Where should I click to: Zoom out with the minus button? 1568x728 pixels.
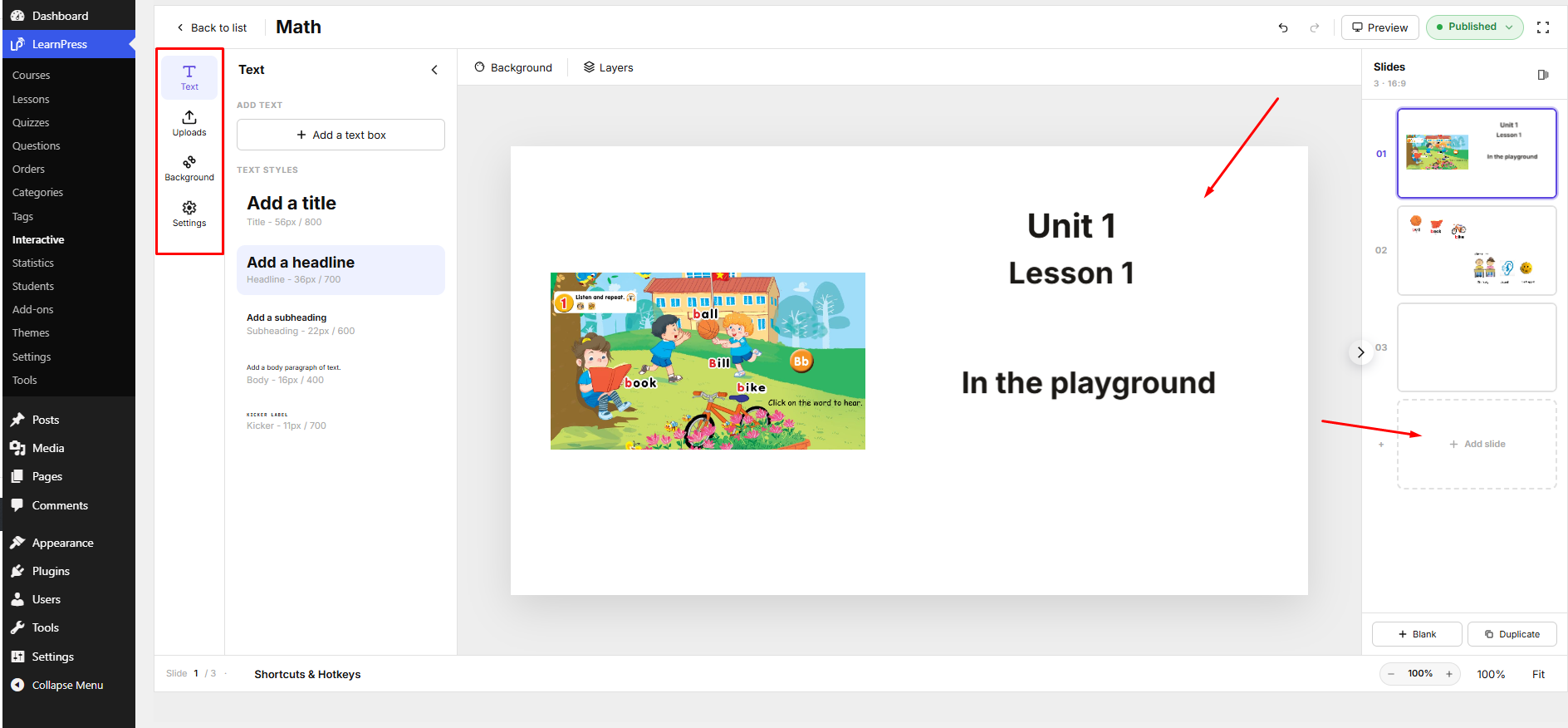[1391, 674]
